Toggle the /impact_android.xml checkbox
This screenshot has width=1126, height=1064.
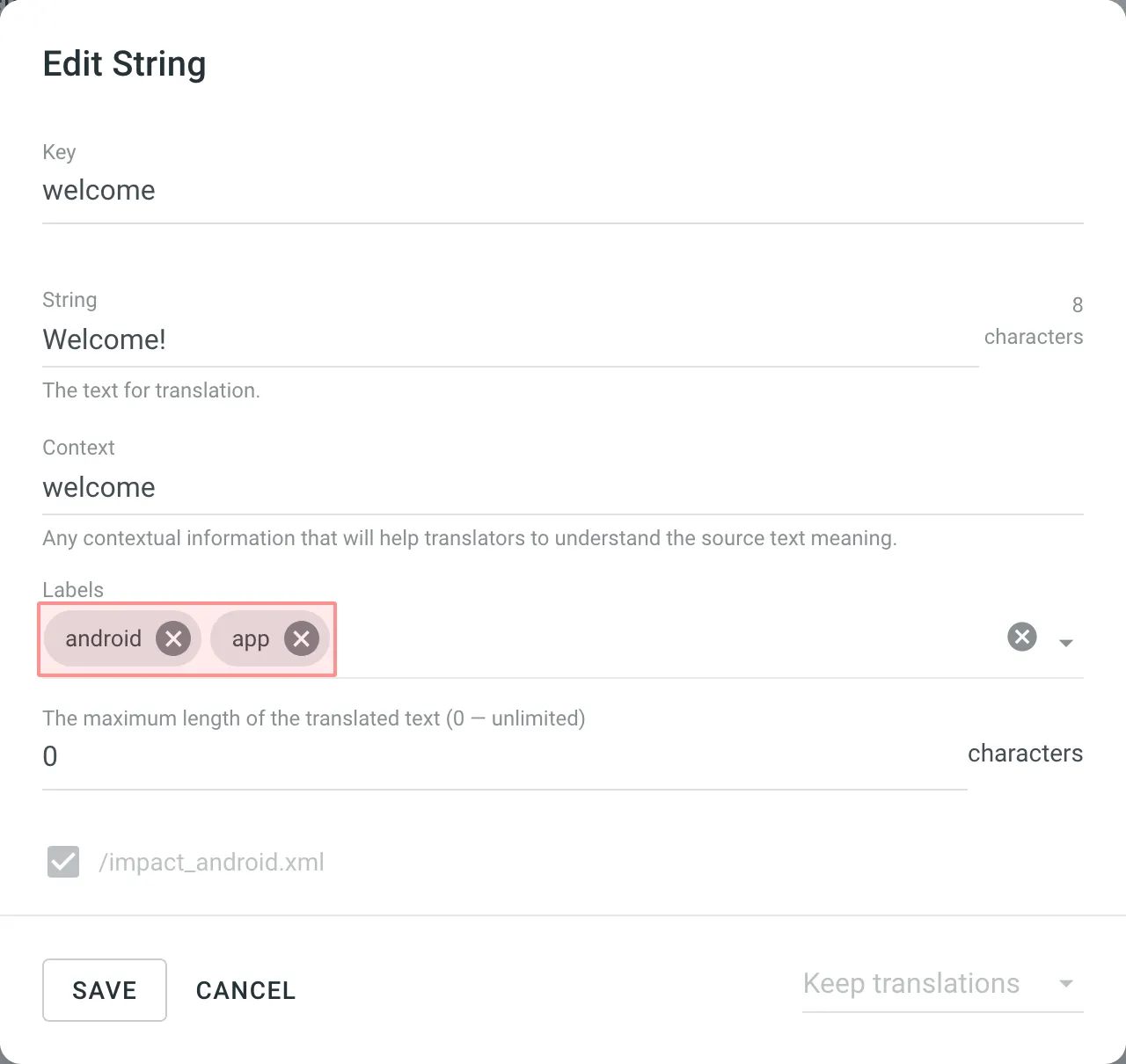63,862
